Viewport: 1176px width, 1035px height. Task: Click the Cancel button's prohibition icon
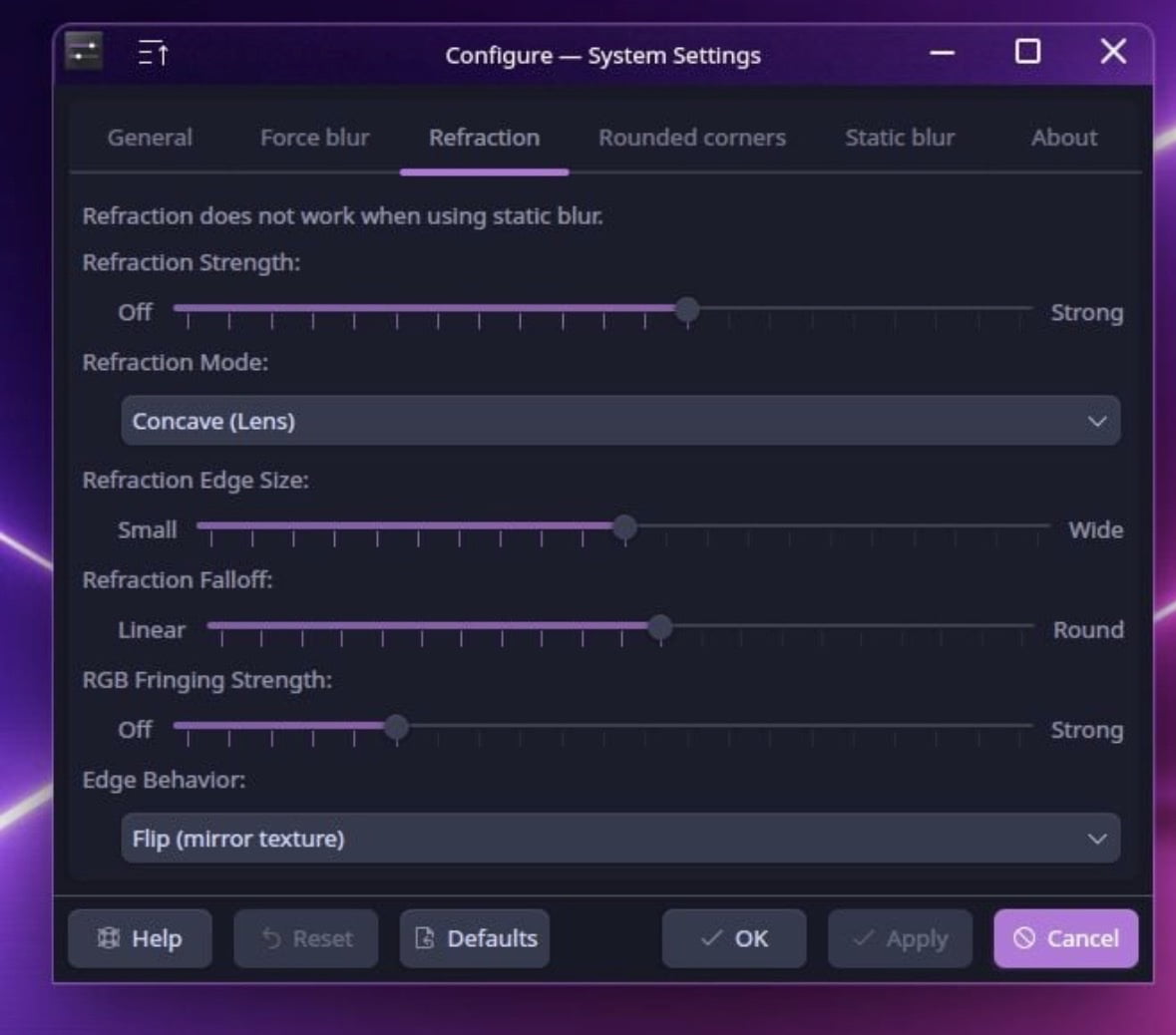(1023, 937)
